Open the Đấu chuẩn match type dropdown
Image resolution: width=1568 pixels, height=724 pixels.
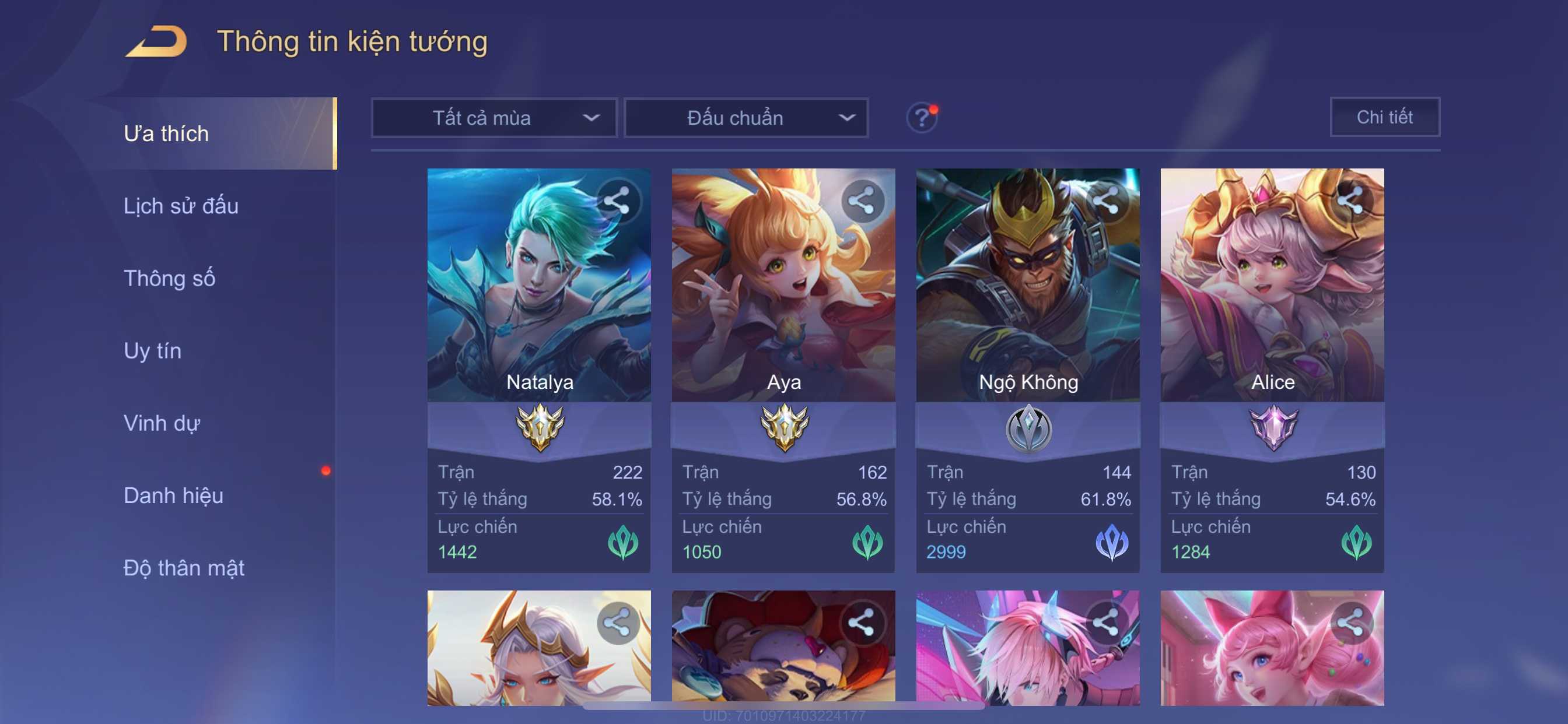pyautogui.click(x=746, y=117)
